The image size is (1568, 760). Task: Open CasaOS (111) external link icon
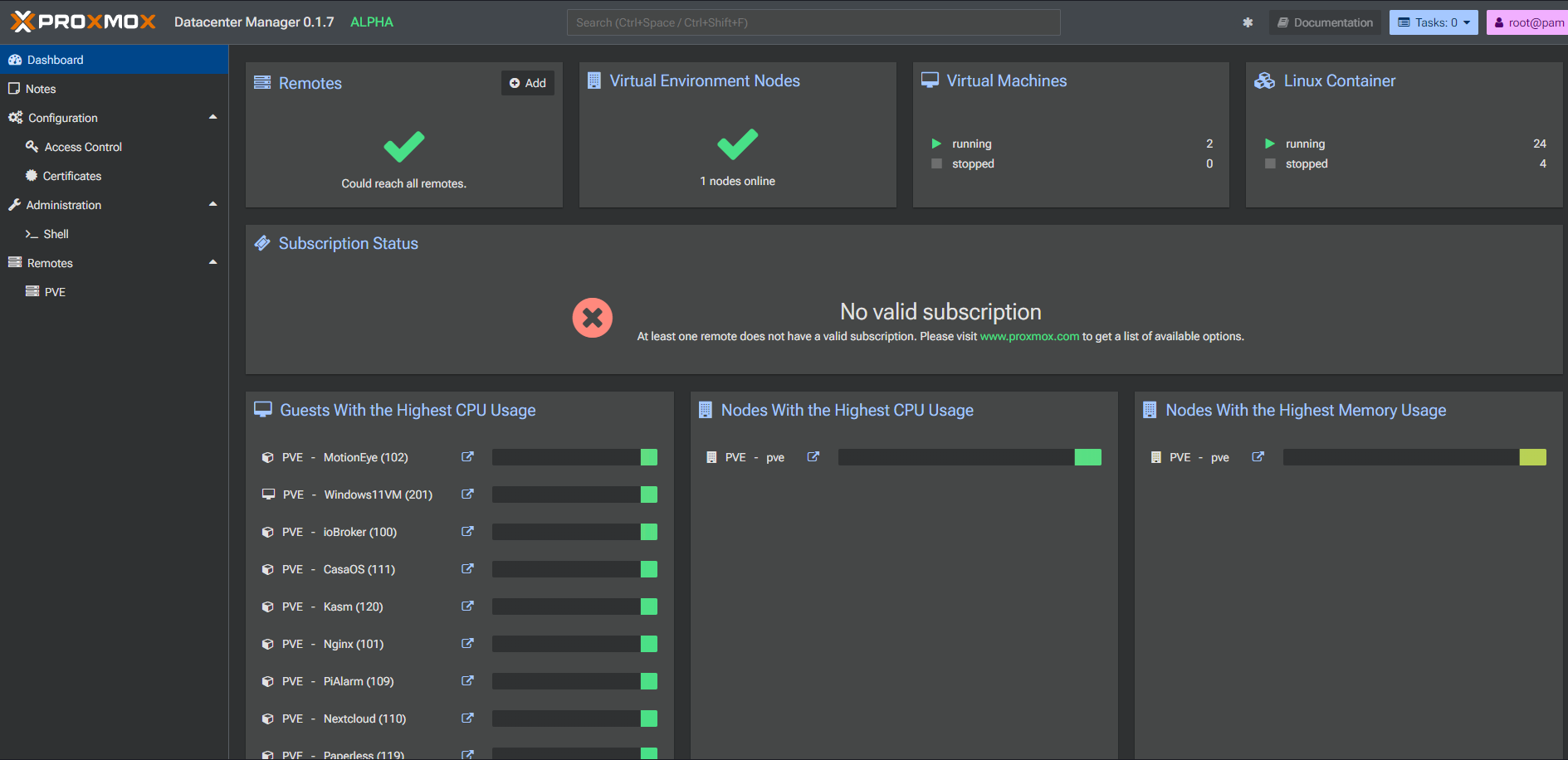(x=467, y=569)
